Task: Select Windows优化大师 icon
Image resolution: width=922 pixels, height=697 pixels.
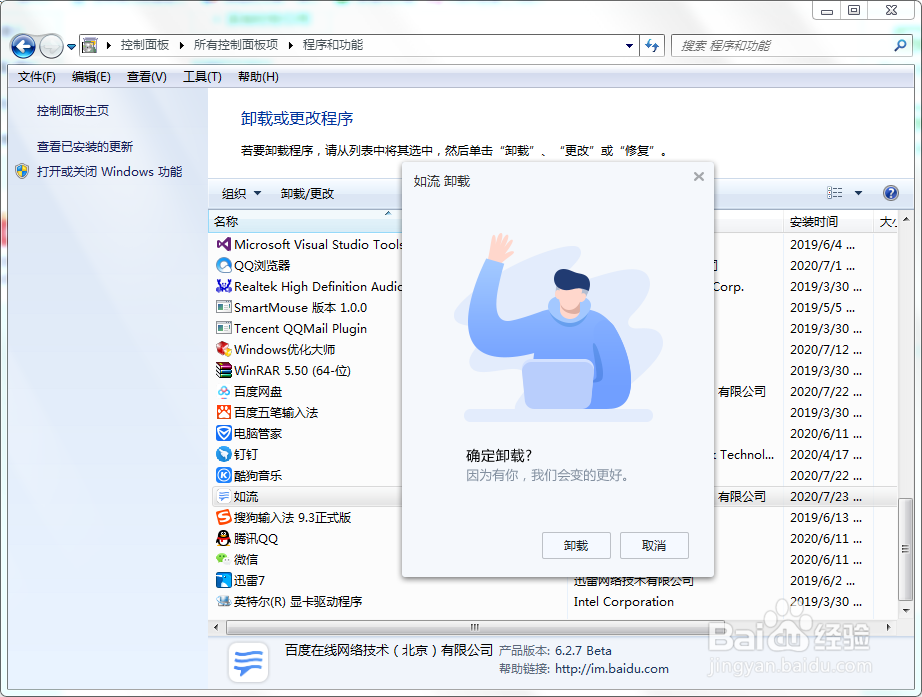Action: [x=223, y=349]
